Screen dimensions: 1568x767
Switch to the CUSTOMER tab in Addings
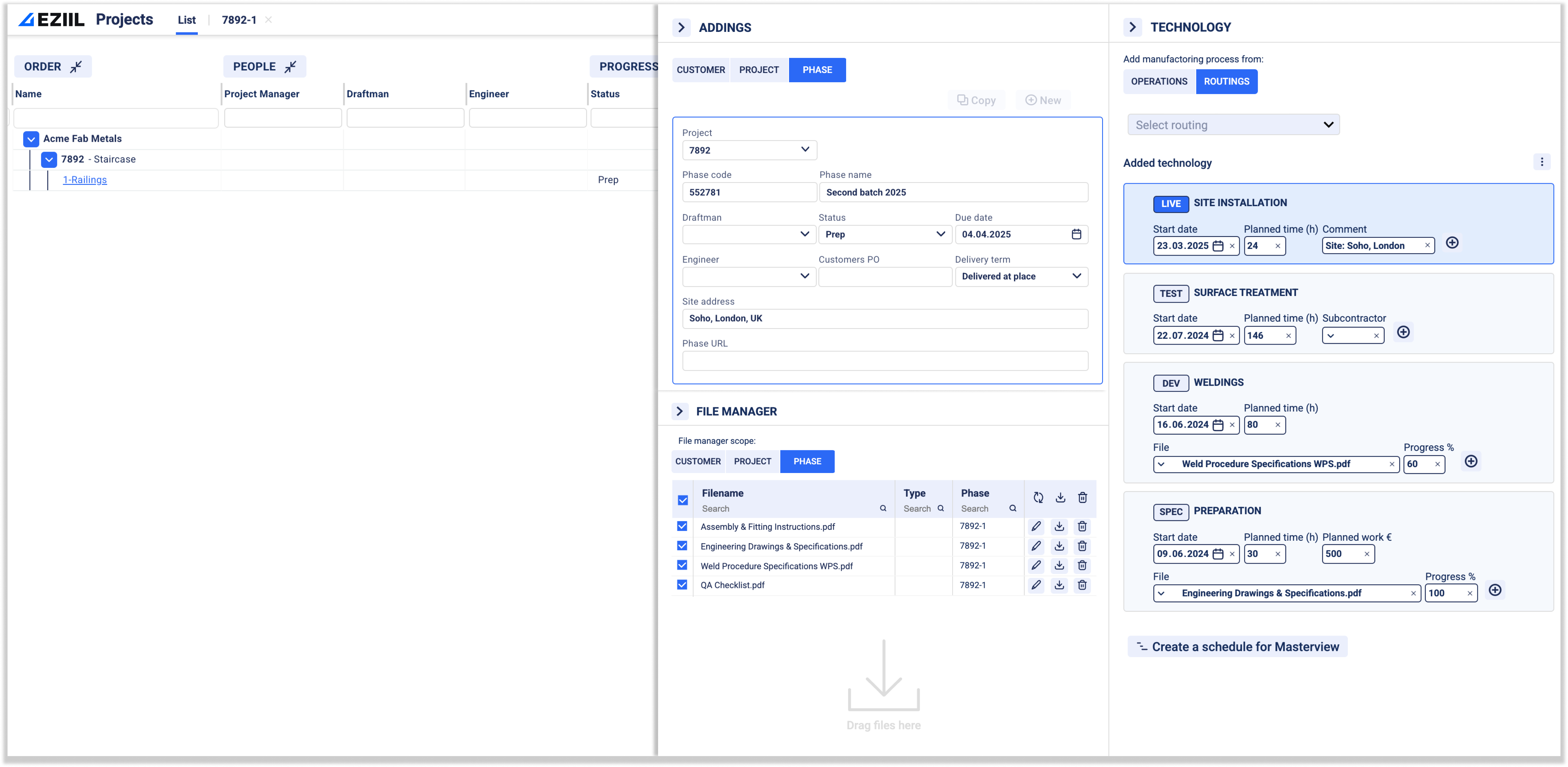point(700,70)
